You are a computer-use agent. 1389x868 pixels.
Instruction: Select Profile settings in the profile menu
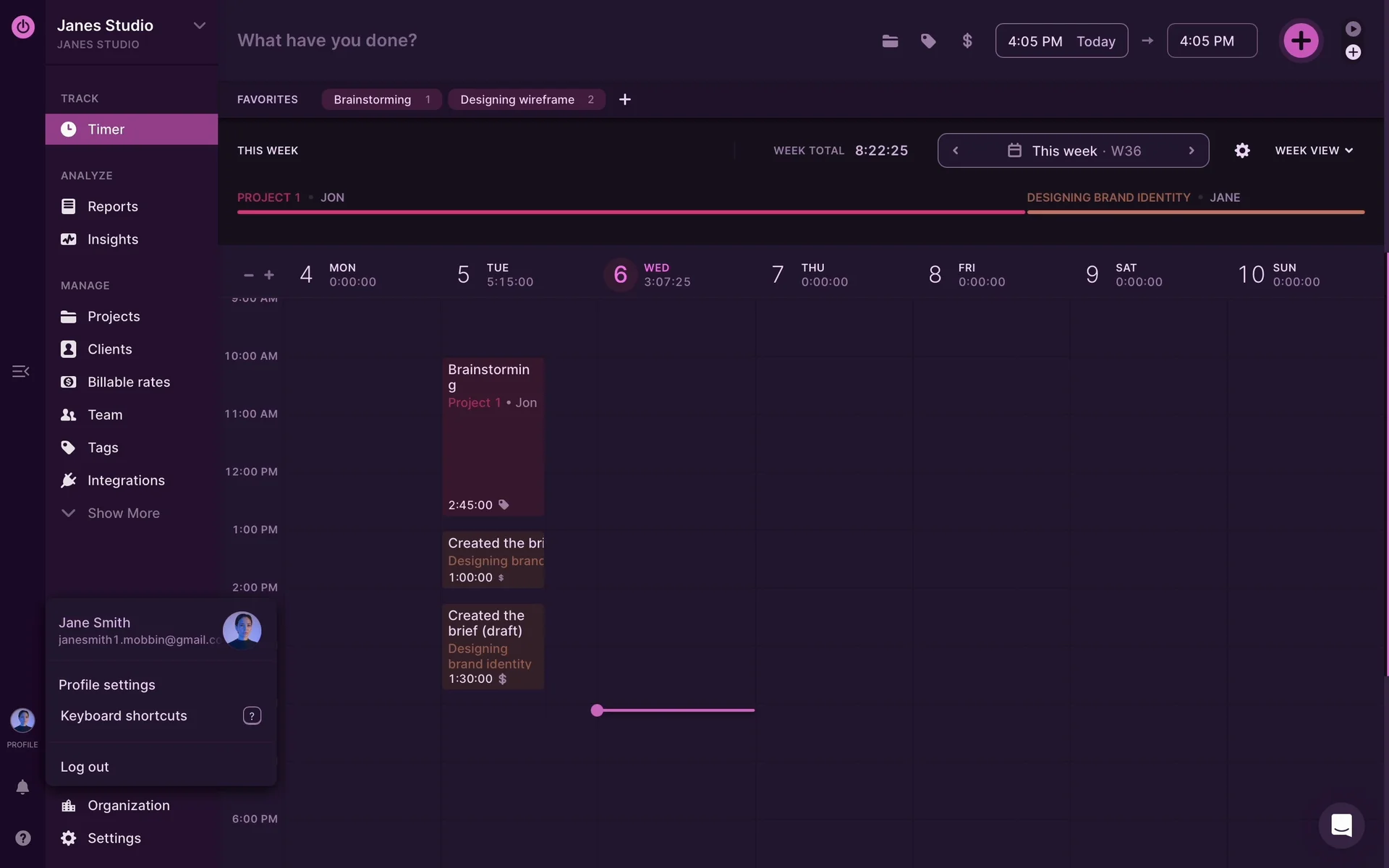click(x=107, y=684)
